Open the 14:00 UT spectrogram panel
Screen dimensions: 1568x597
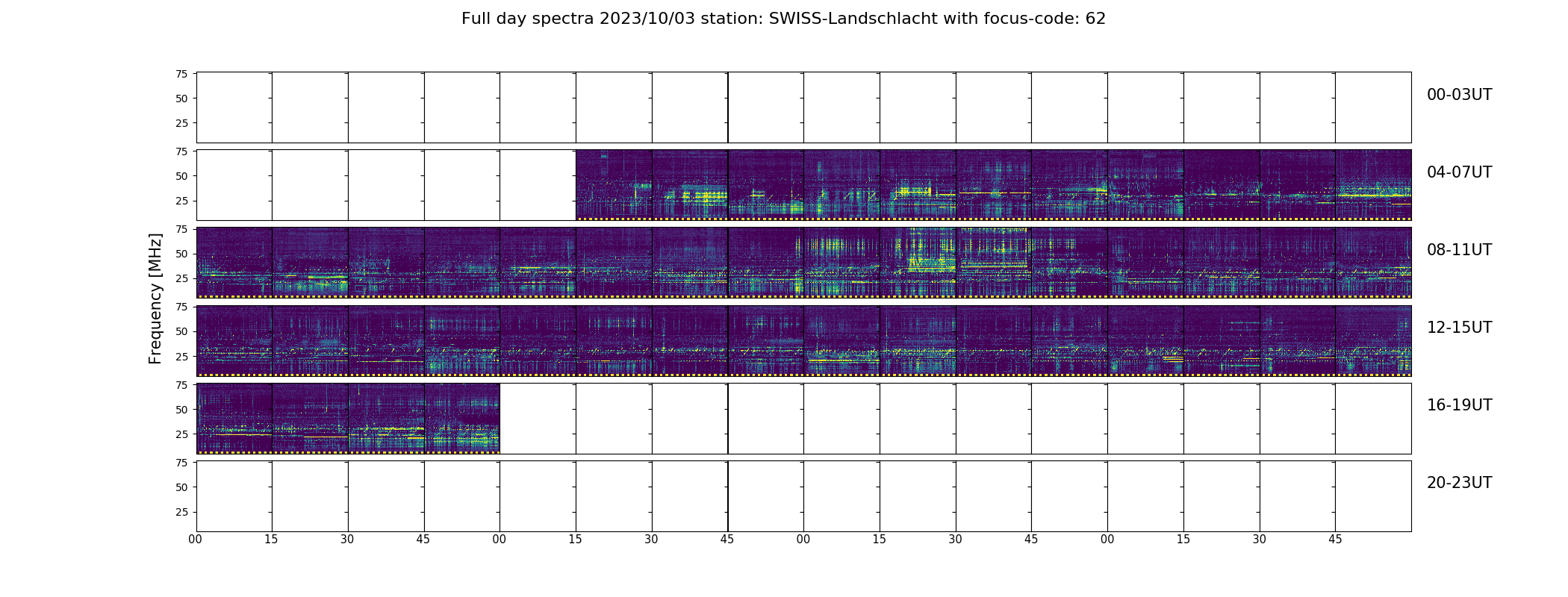pyautogui.click(x=841, y=340)
